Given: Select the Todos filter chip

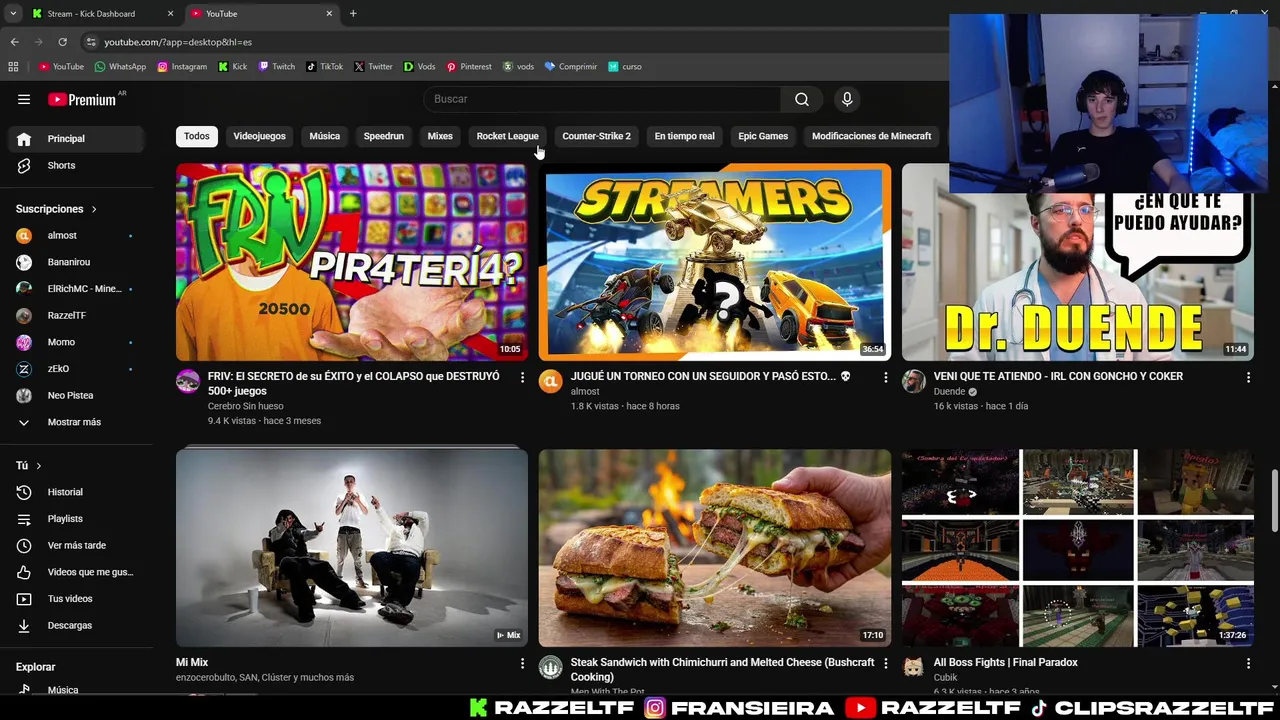Looking at the screenshot, I should (x=197, y=136).
